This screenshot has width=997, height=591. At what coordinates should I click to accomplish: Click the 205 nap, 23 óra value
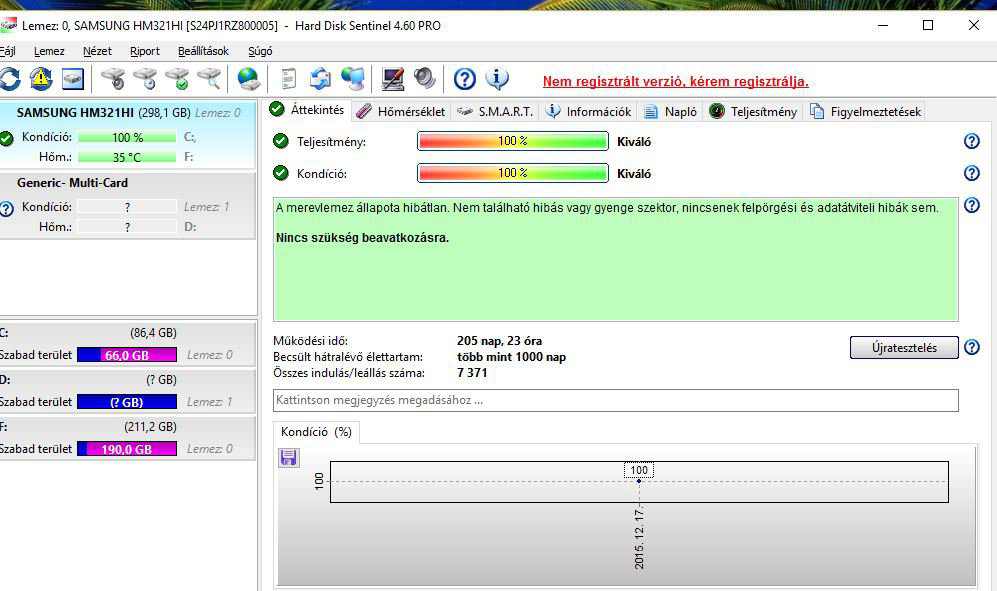[499, 341]
